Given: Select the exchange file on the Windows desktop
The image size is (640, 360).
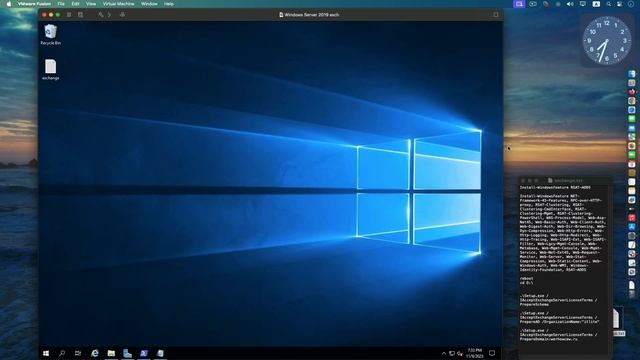Looking at the screenshot, I should pos(51,69).
